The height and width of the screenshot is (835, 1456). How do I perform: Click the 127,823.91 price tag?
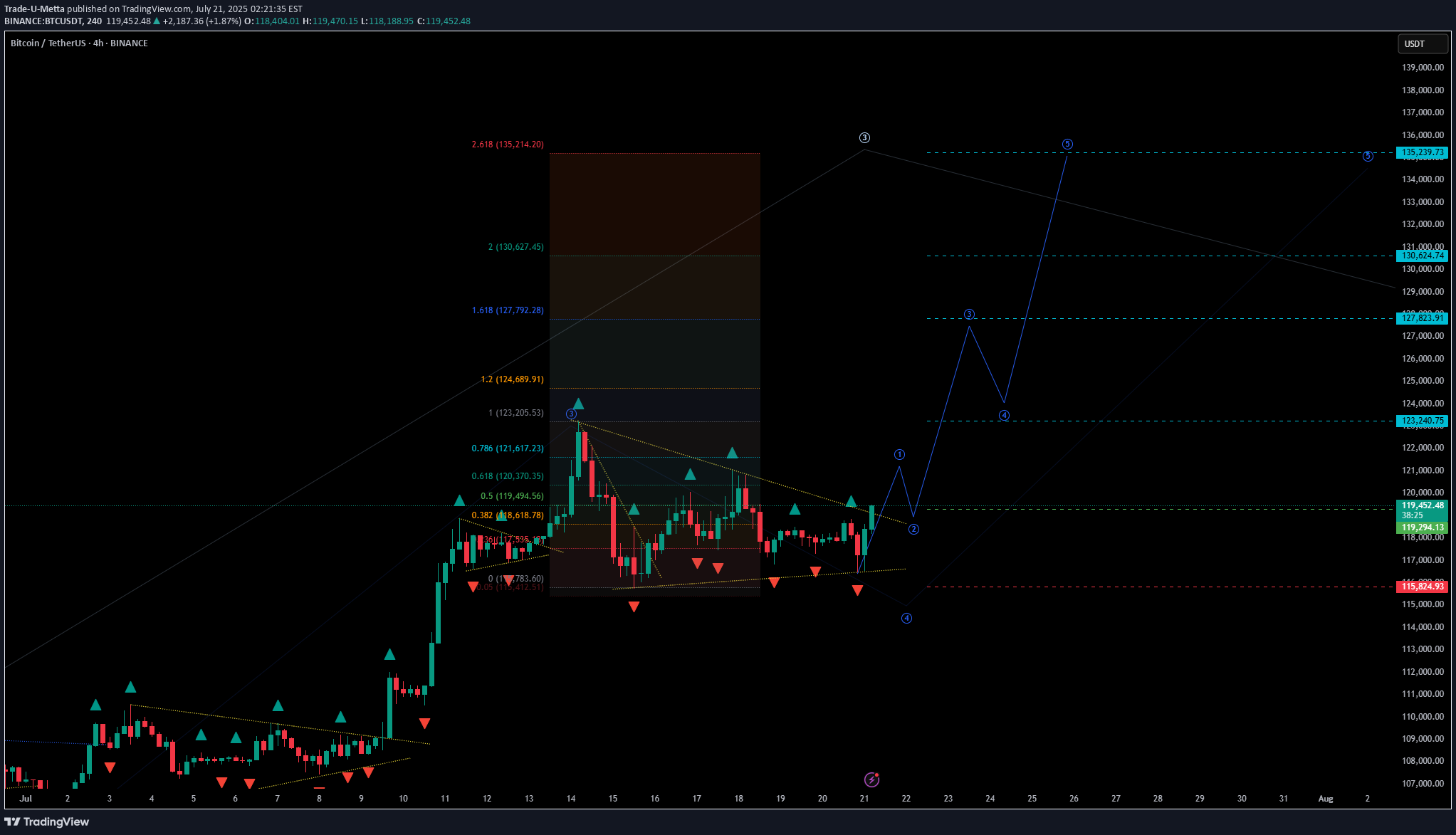click(1423, 319)
